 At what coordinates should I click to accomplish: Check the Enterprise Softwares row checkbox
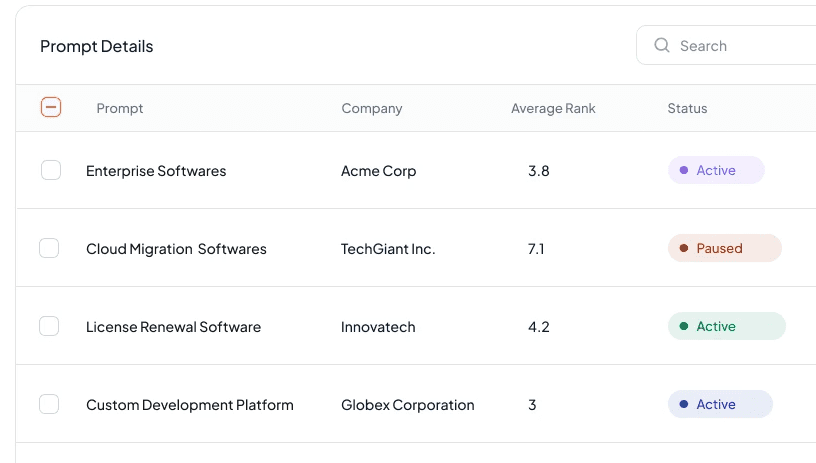(51, 170)
